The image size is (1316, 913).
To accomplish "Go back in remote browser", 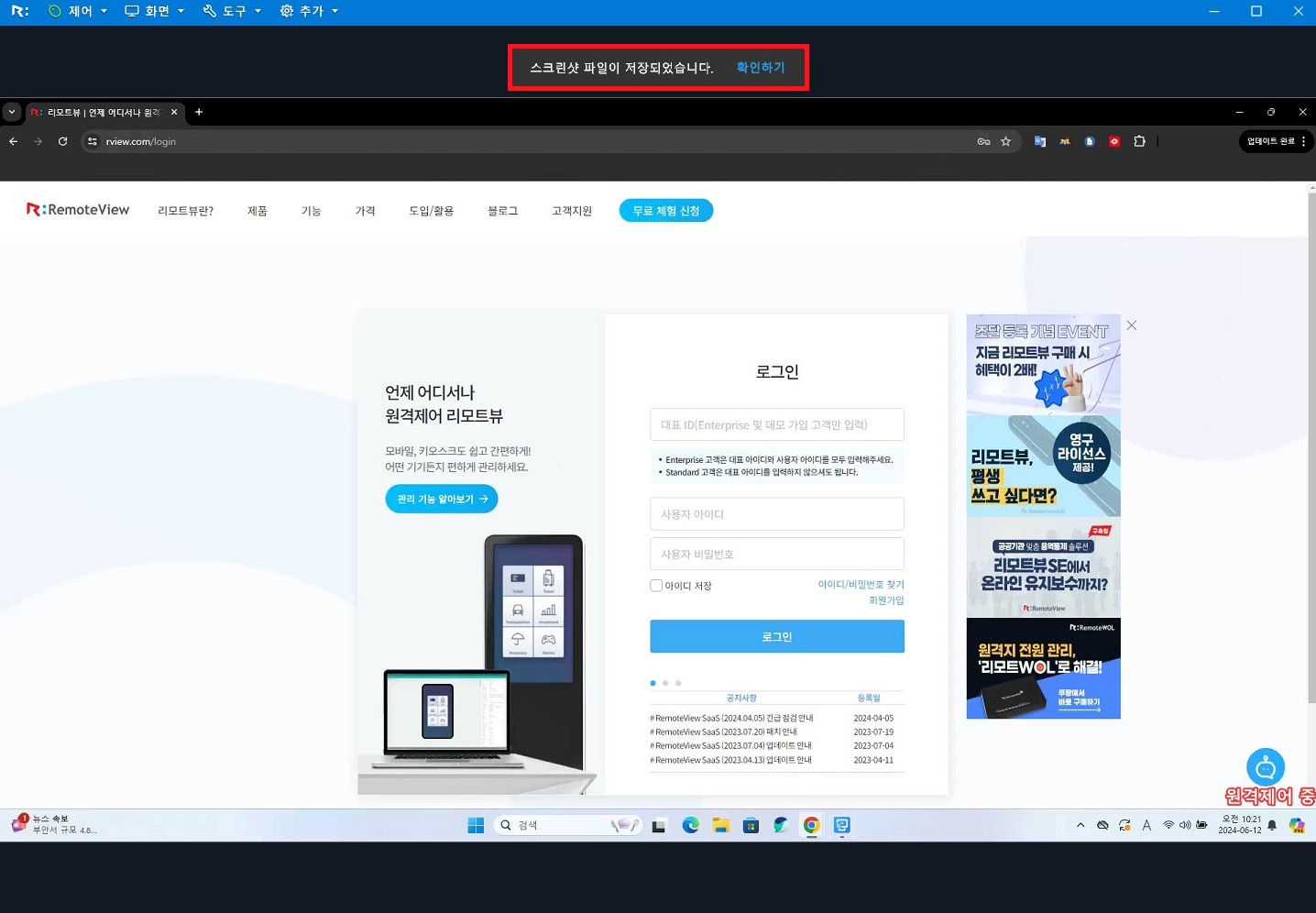I will [13, 141].
